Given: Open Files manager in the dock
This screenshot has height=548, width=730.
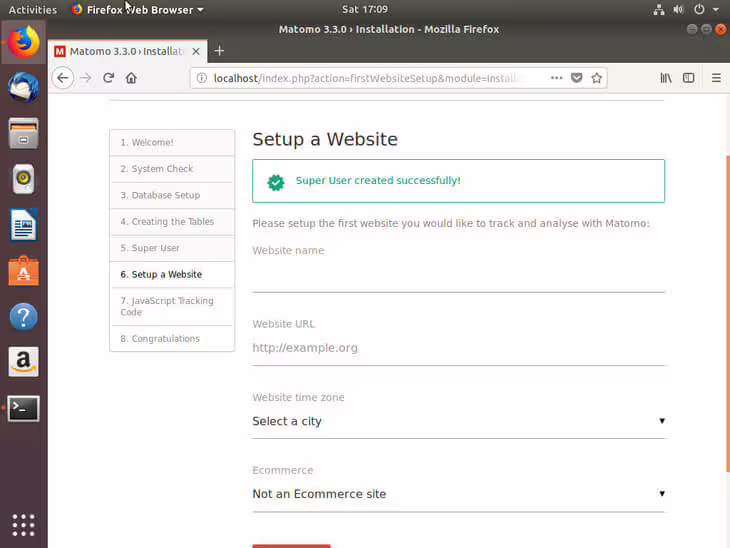Looking at the screenshot, I should pyautogui.click(x=23, y=133).
